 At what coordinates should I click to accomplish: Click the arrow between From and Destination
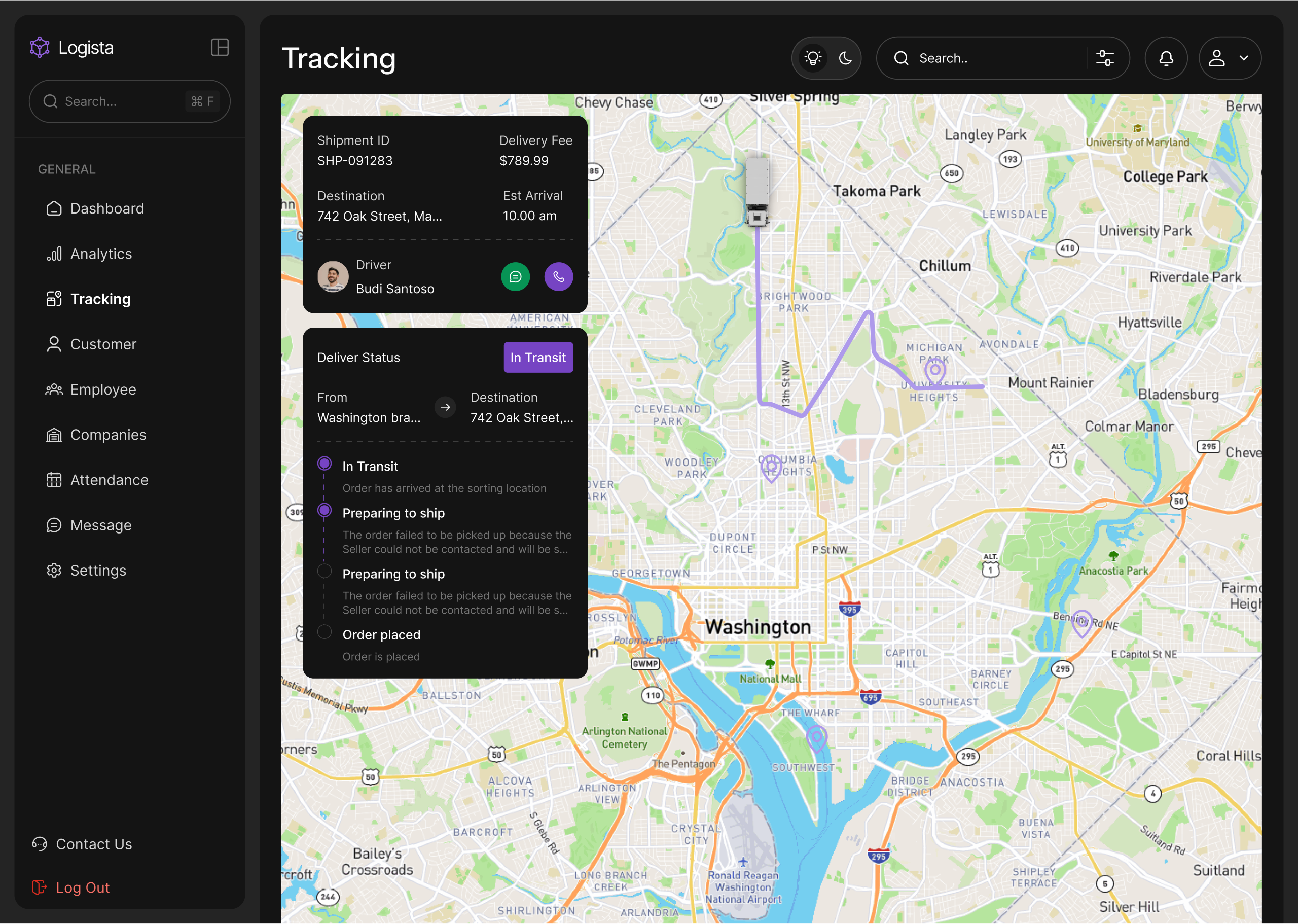point(445,407)
